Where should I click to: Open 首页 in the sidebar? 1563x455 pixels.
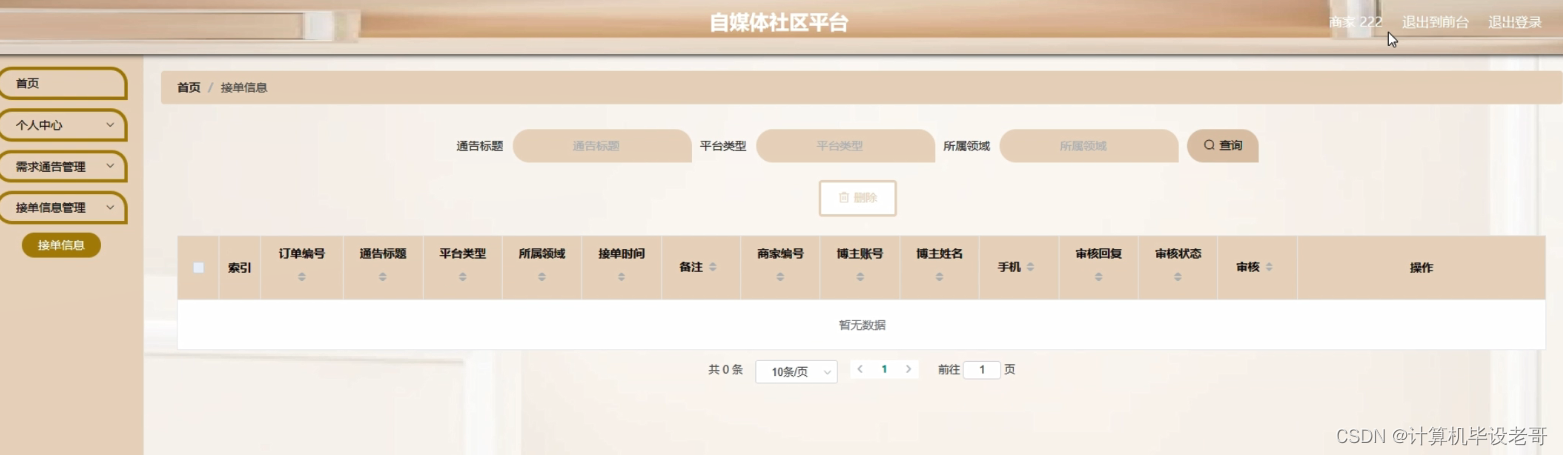click(x=63, y=83)
